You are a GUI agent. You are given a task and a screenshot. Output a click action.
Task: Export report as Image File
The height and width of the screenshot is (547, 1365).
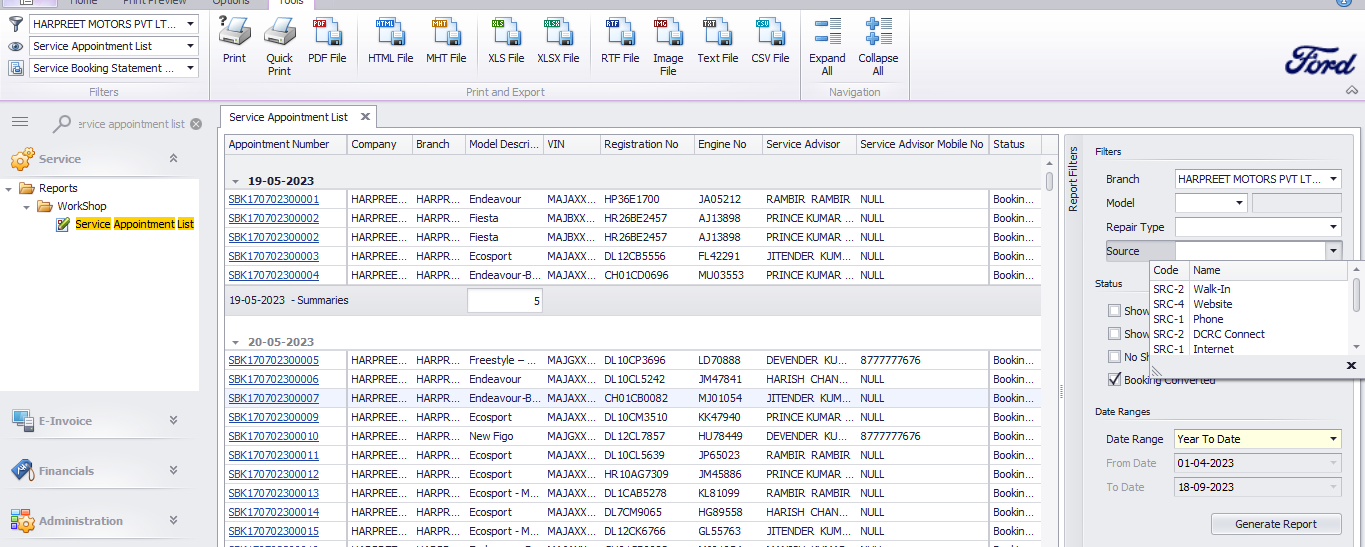668,47
